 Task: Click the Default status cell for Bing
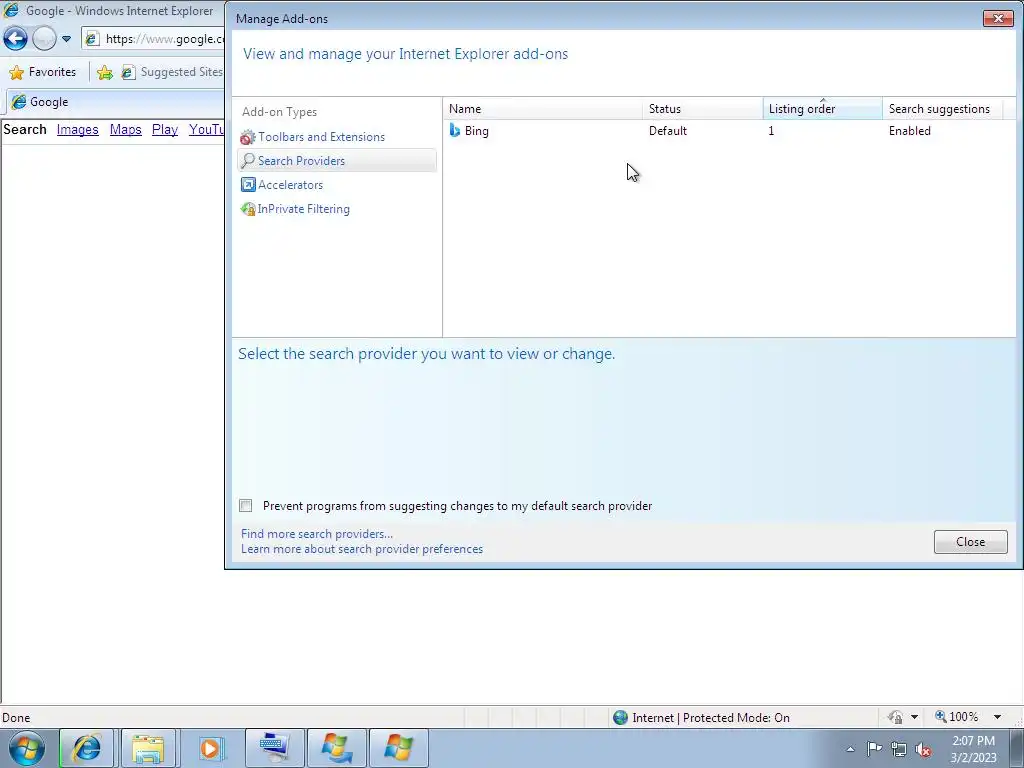(667, 131)
